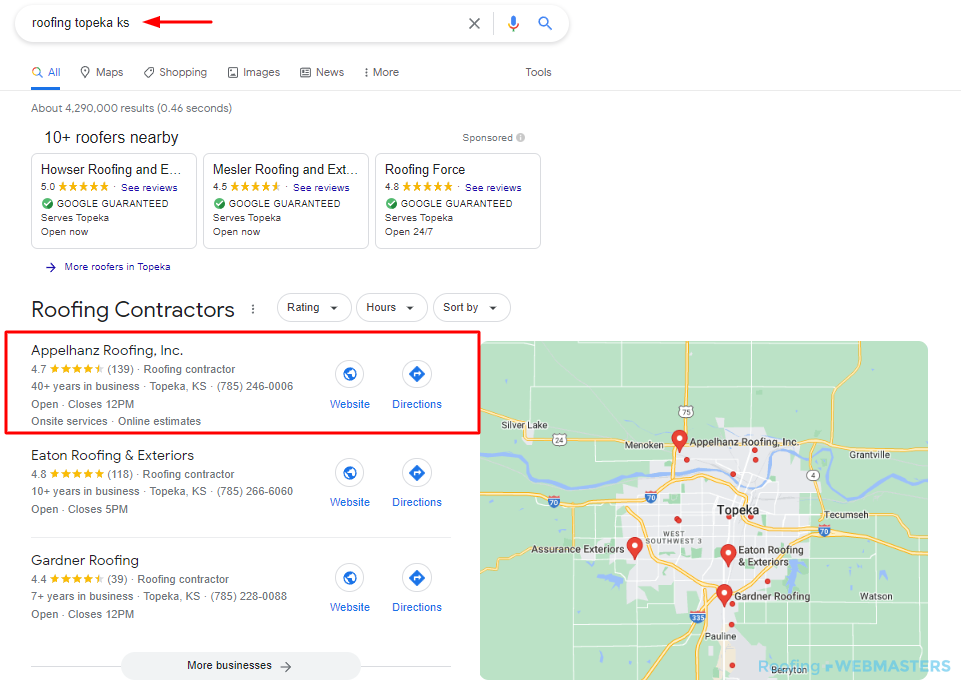Click the Tecumseh label on the map
Image resolution: width=961 pixels, height=685 pixels.
(846, 515)
